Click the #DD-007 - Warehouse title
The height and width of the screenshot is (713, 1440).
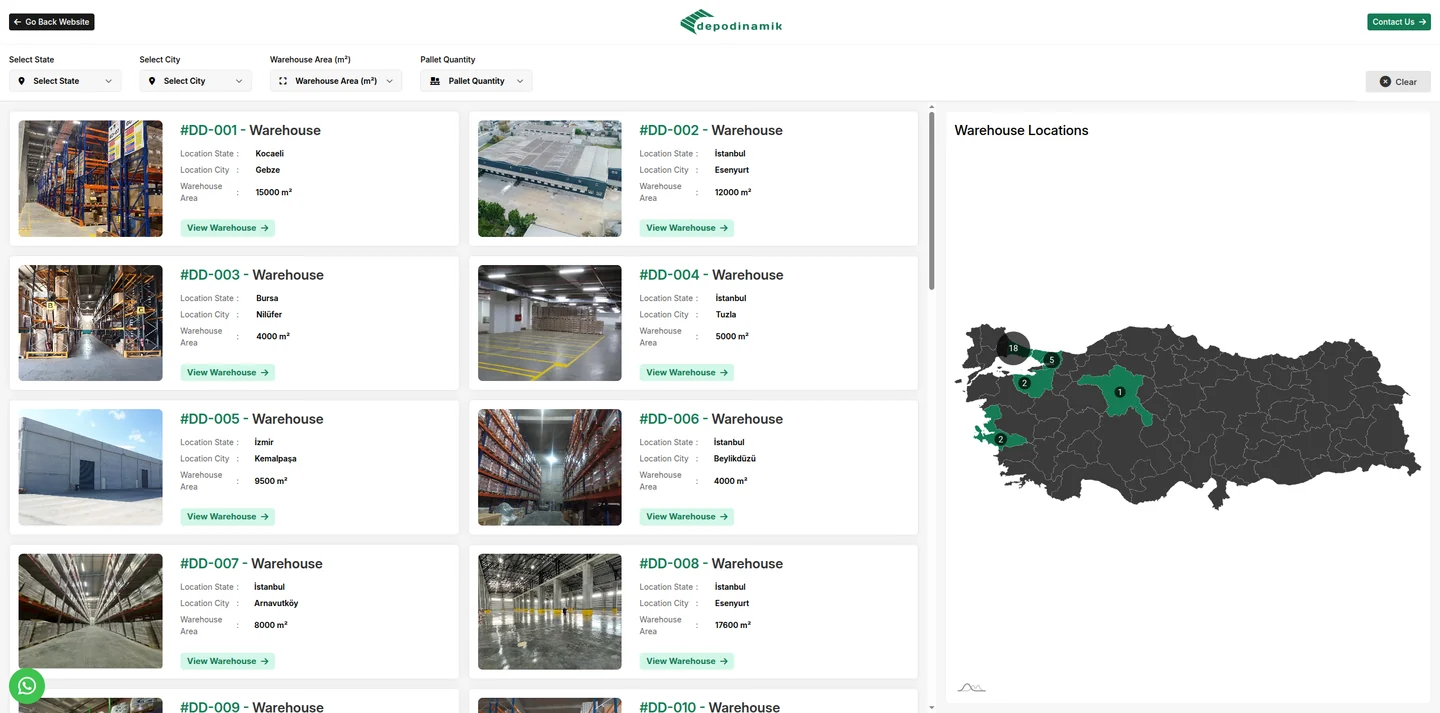[x=252, y=564]
